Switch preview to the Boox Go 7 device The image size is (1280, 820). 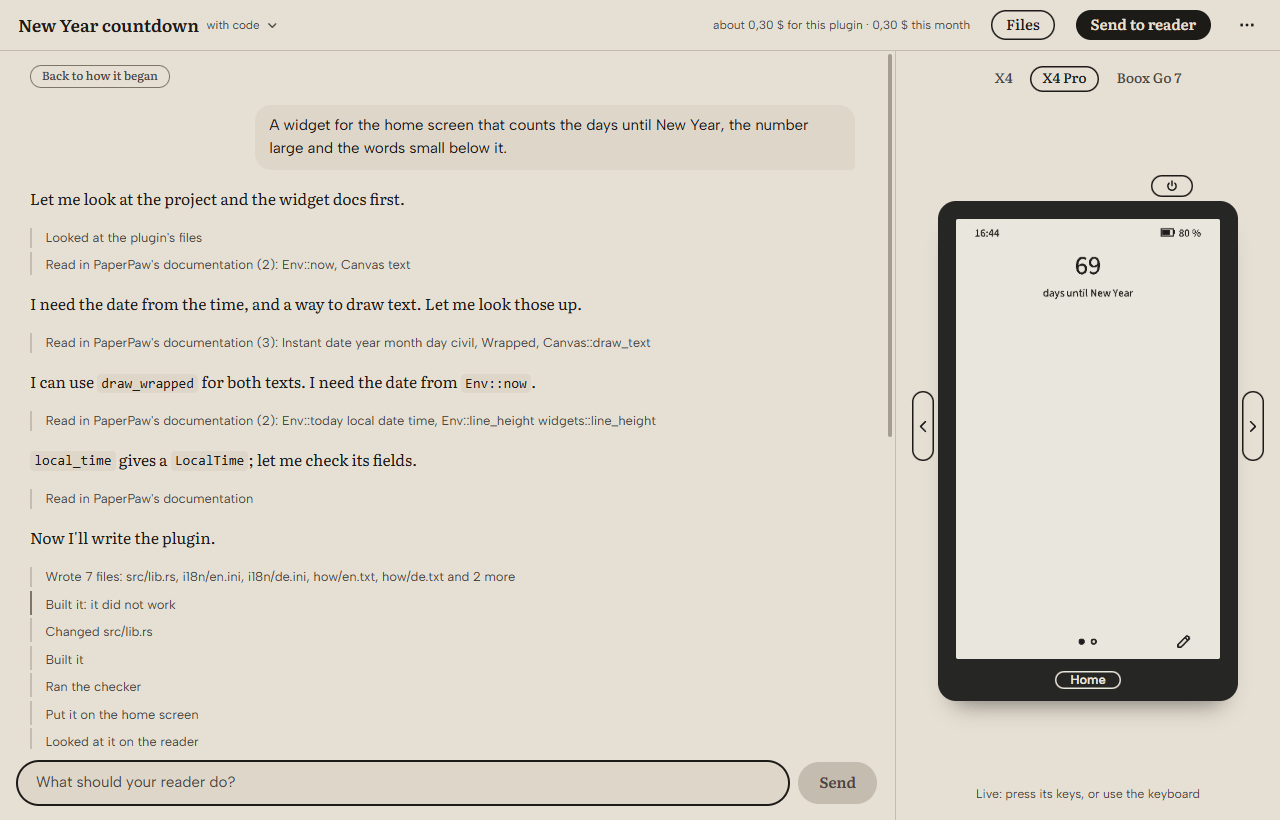point(1149,78)
